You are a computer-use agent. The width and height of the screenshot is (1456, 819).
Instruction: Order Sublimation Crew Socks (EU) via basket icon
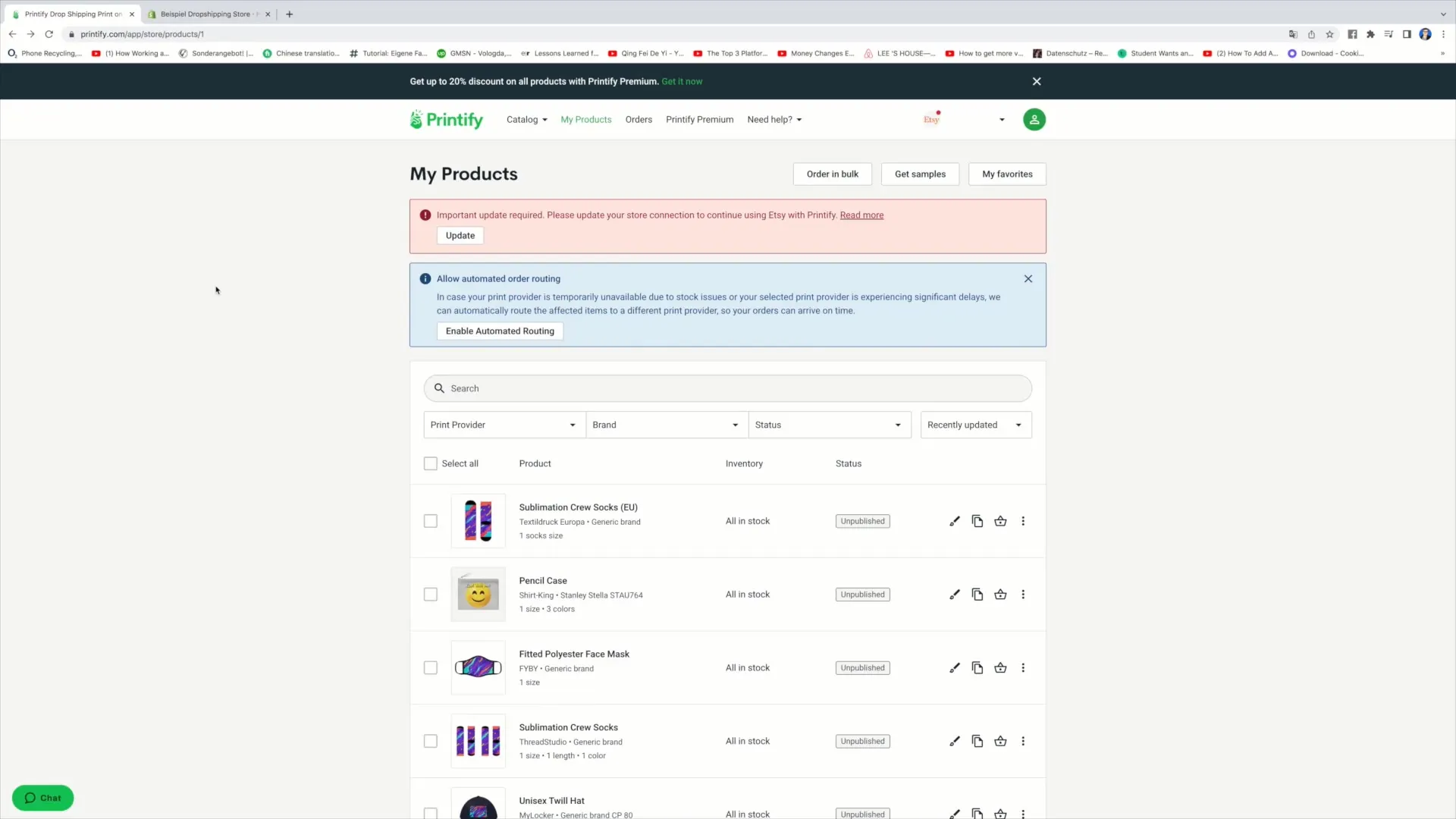click(1000, 521)
